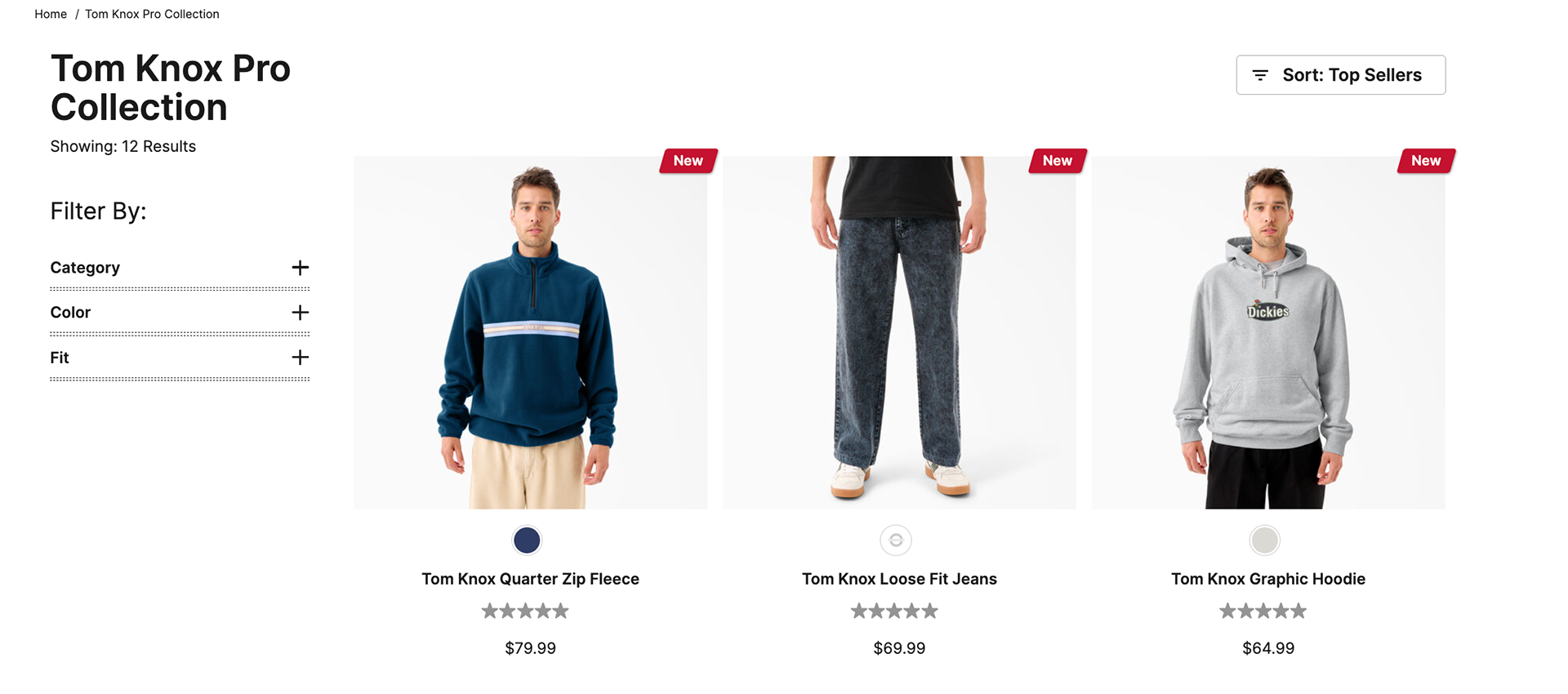The height and width of the screenshot is (694, 1568).
Task: Open the Sort: Top Sellers dropdown
Action: (x=1341, y=75)
